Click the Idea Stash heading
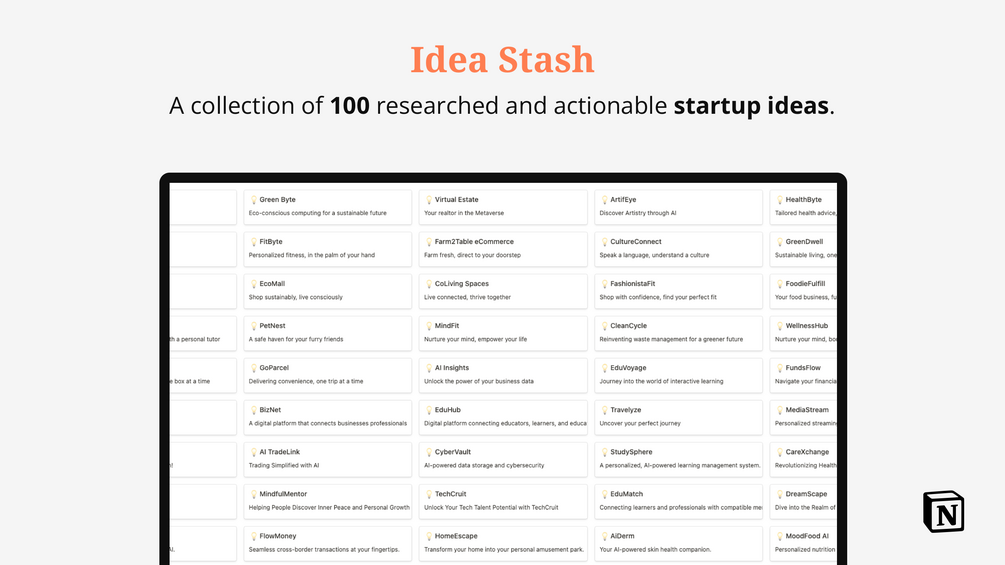 click(x=502, y=60)
